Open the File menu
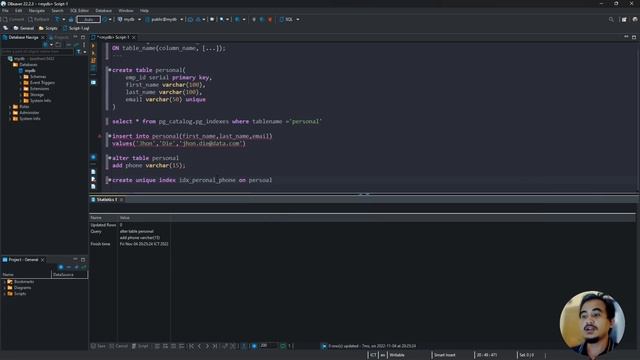 (x=5, y=11)
